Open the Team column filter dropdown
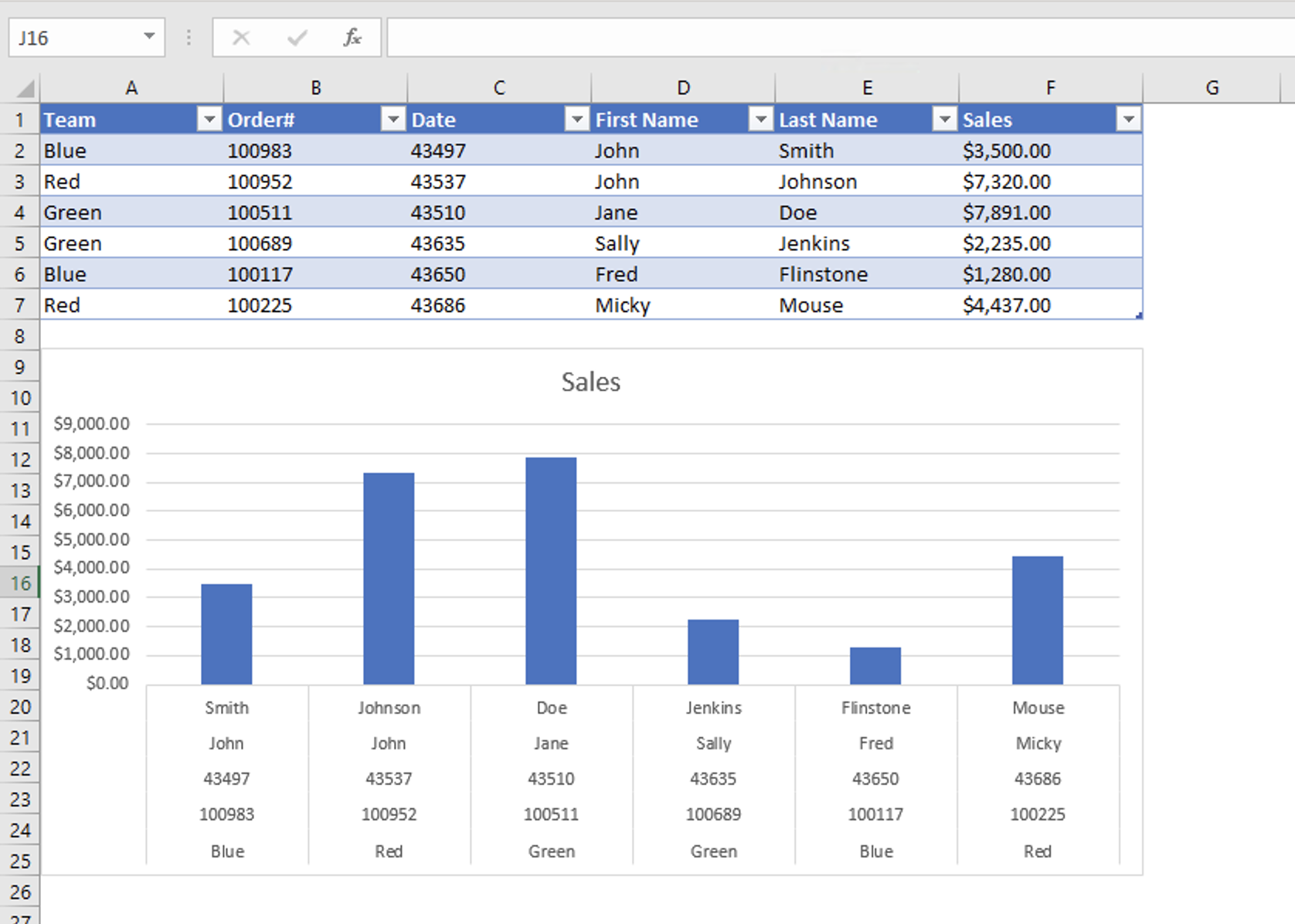1295x924 pixels. [209, 119]
